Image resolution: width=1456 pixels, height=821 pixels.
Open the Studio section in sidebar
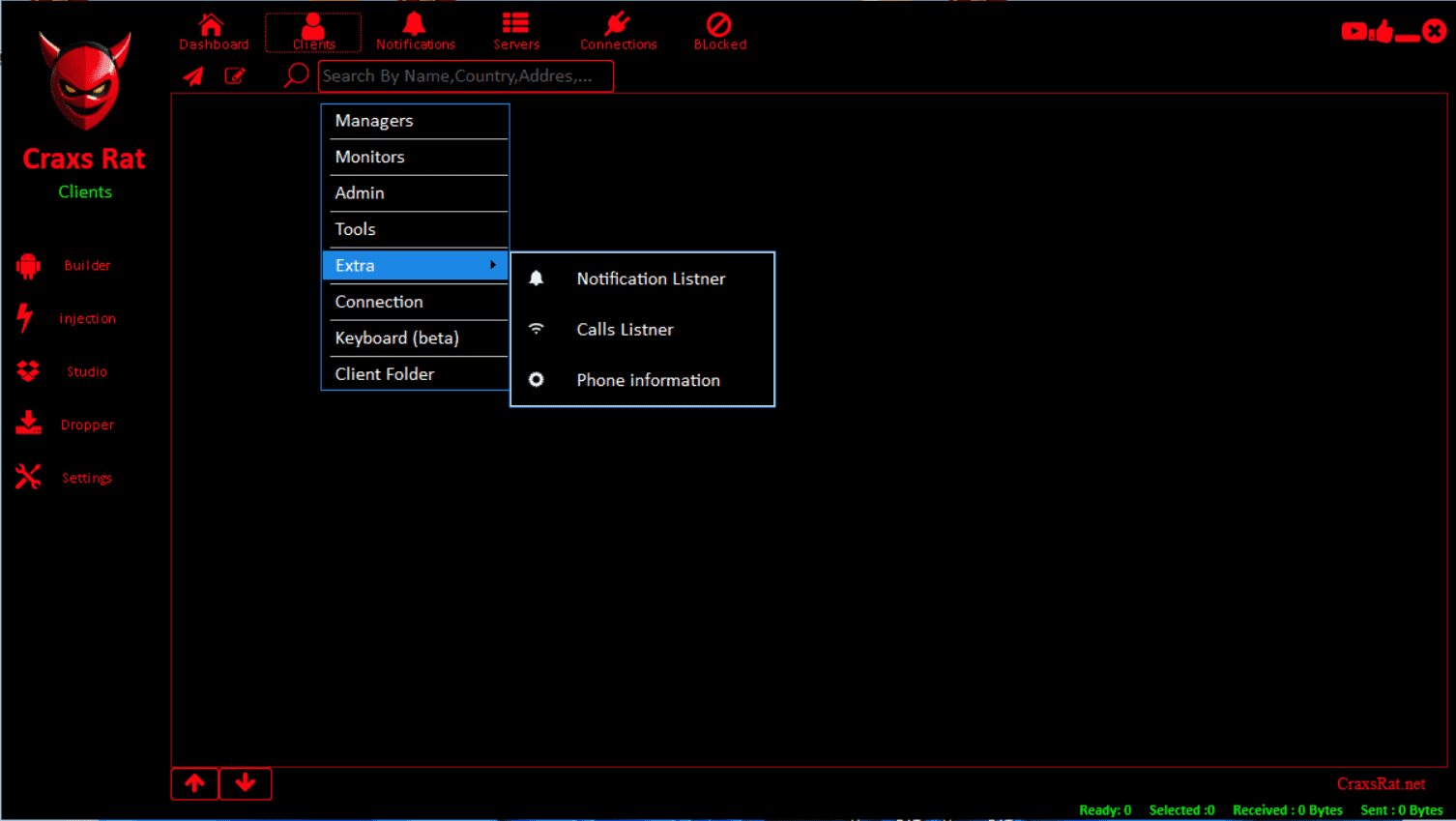(62, 371)
